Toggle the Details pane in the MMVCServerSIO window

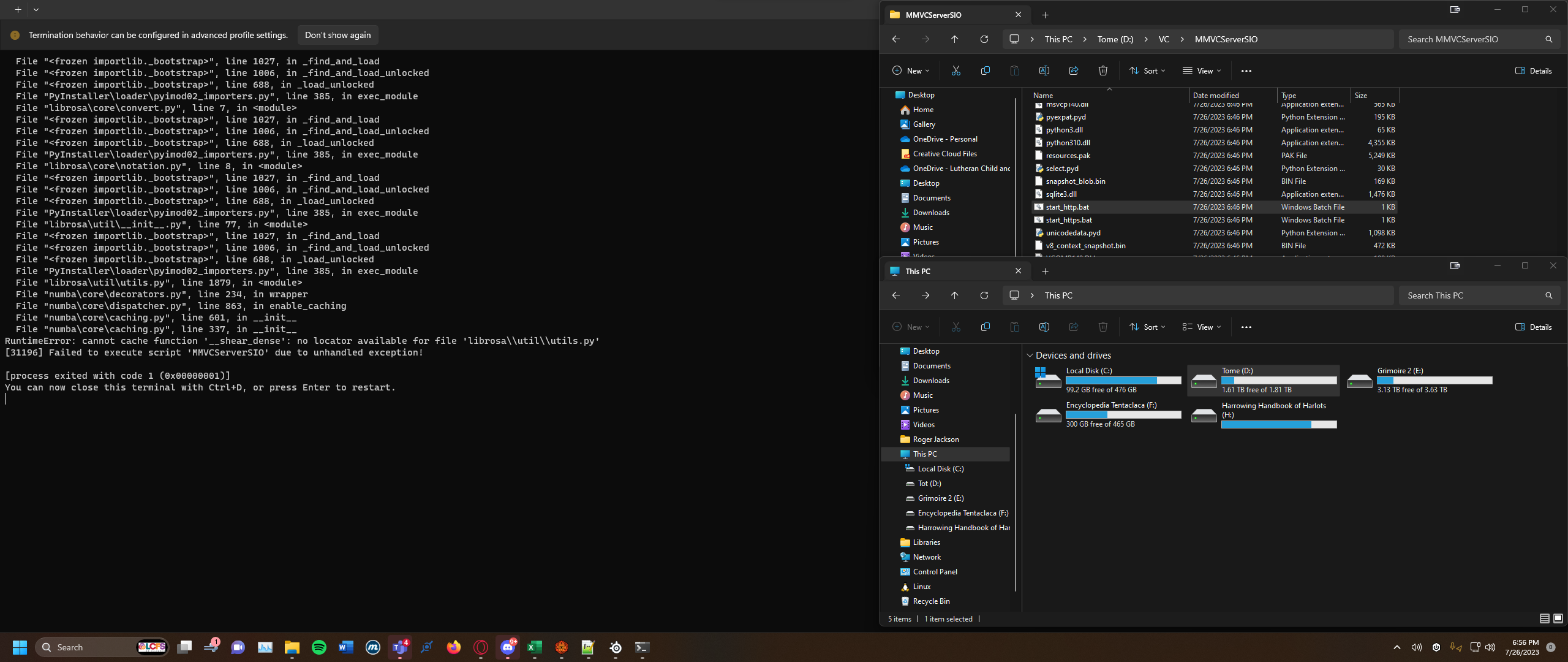pyautogui.click(x=1534, y=70)
